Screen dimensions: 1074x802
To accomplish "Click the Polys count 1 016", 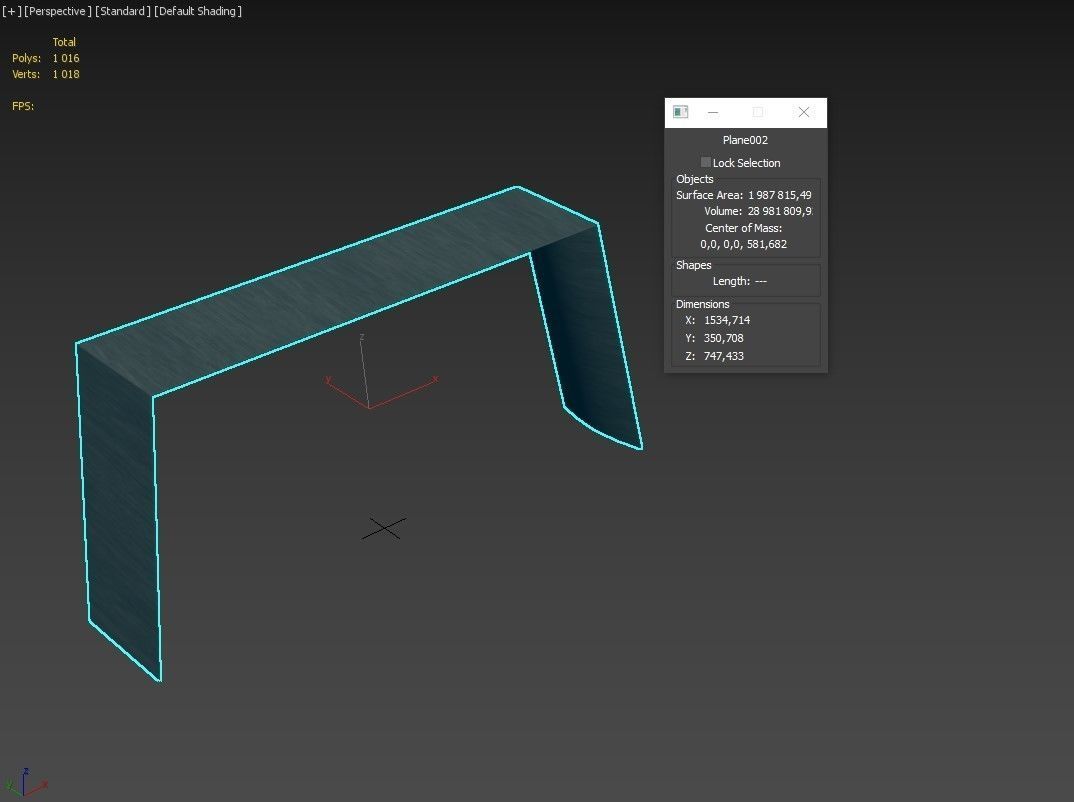I will point(66,58).
